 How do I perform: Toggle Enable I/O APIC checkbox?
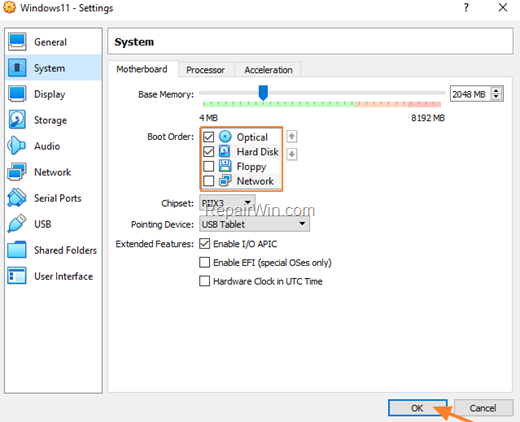pyautogui.click(x=204, y=244)
